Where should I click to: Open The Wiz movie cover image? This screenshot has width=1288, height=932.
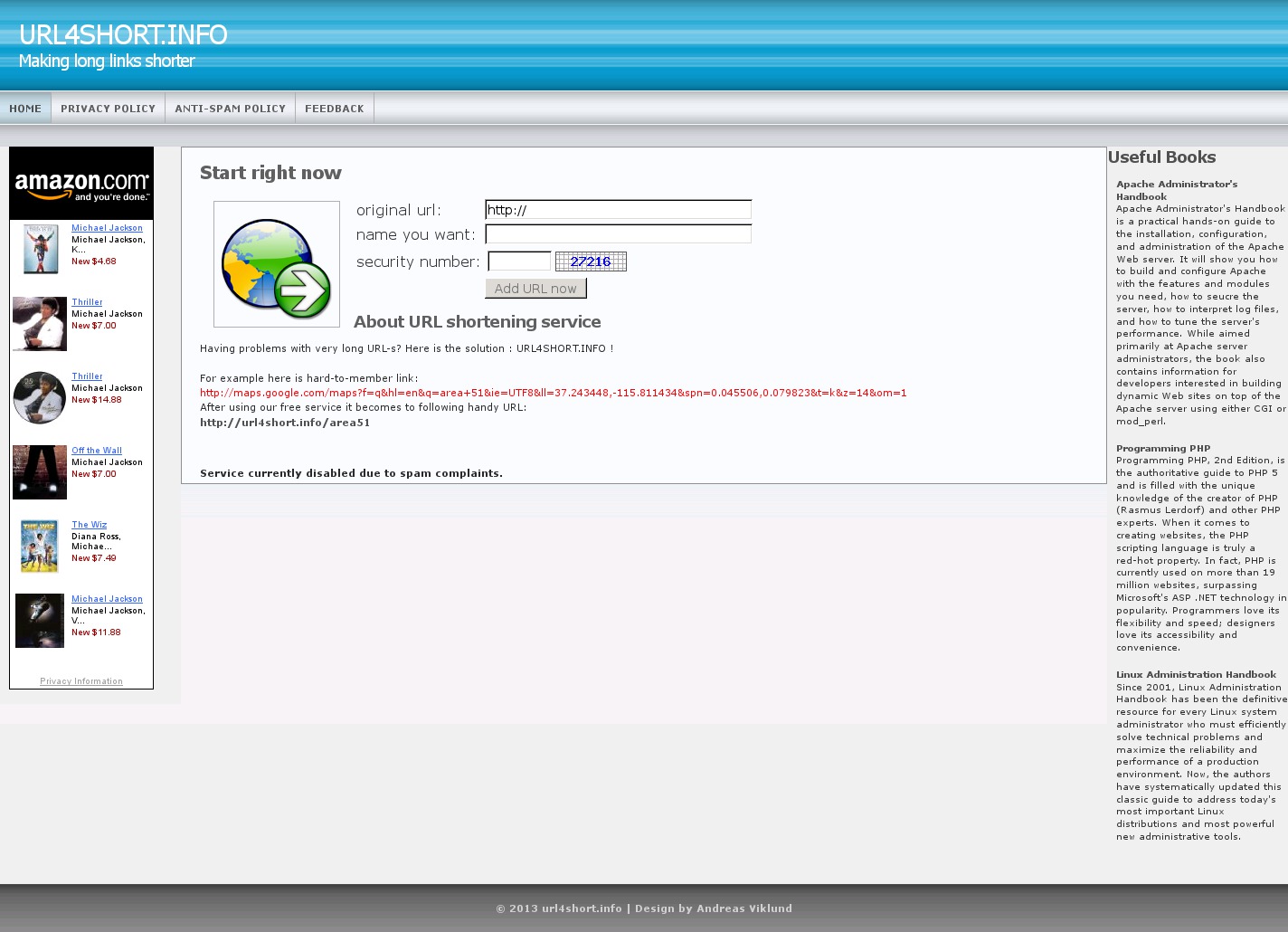(x=40, y=546)
